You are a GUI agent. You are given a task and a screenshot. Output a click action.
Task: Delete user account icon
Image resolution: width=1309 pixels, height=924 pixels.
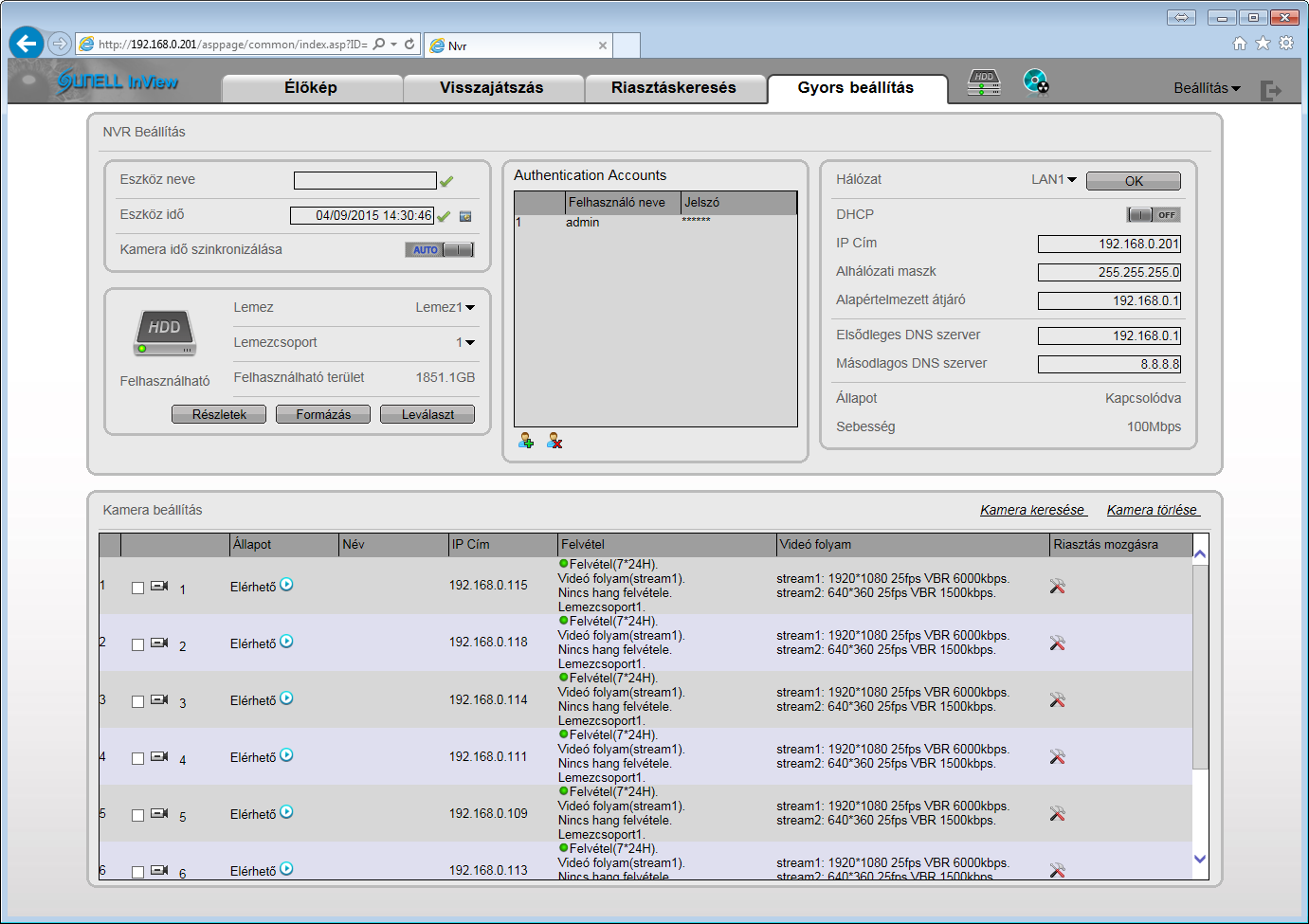(555, 441)
